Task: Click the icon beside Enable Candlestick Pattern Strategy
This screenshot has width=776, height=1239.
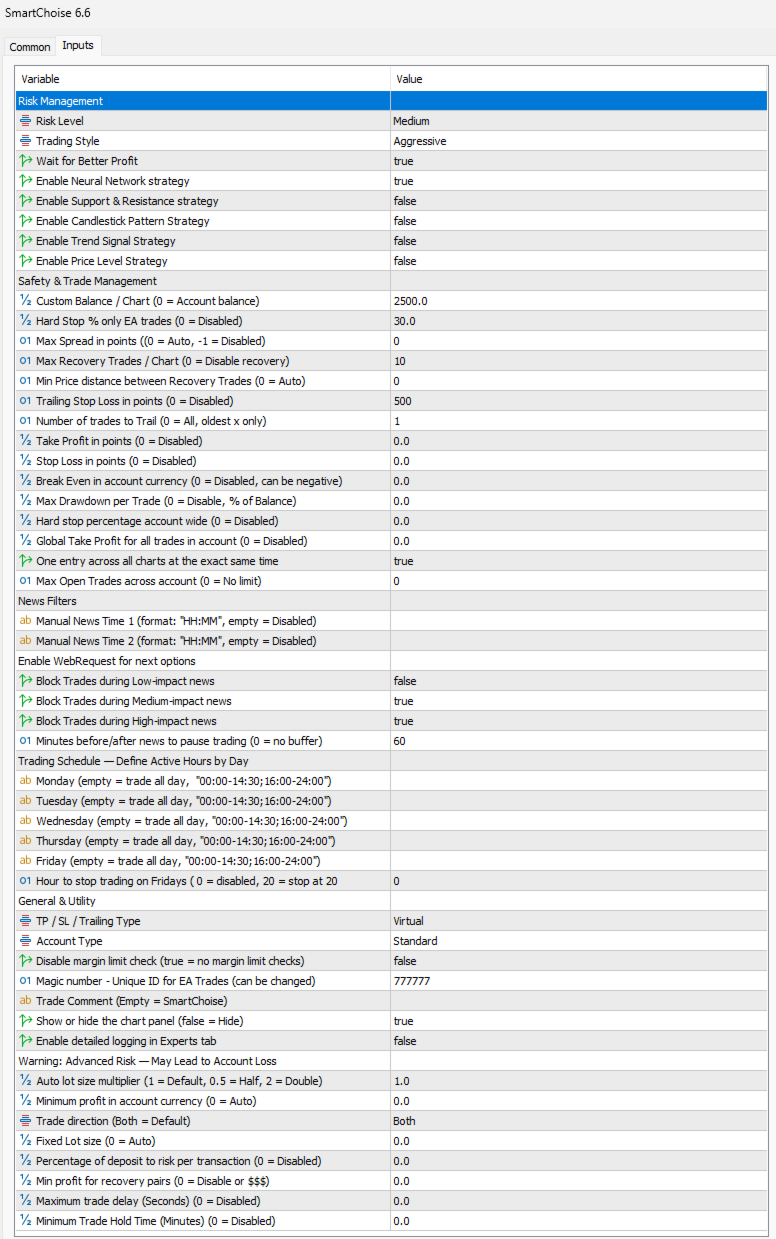Action: 25,221
